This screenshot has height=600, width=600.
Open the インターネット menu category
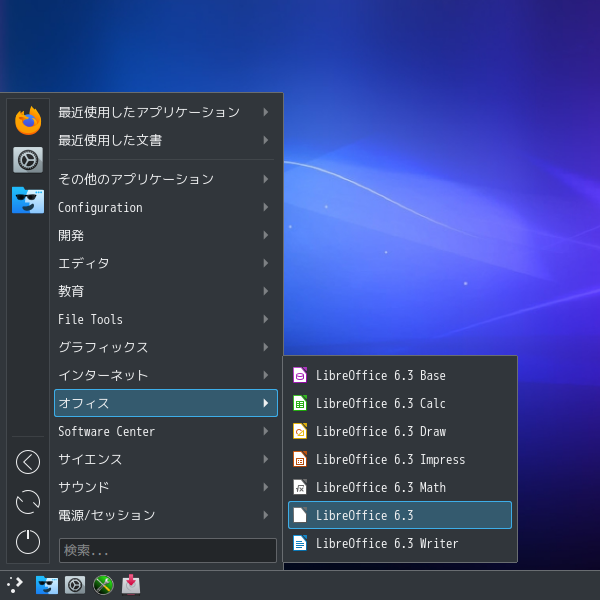[x=166, y=375]
